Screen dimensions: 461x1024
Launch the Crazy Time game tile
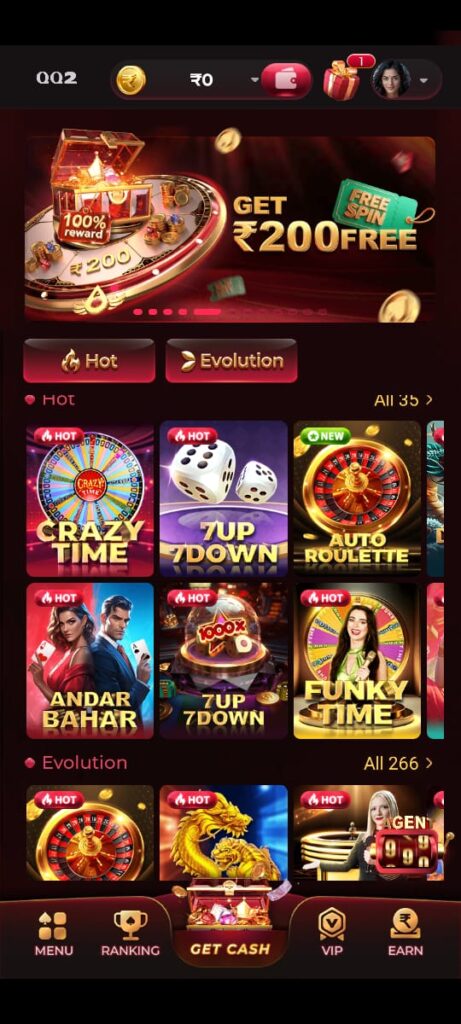tap(90, 499)
